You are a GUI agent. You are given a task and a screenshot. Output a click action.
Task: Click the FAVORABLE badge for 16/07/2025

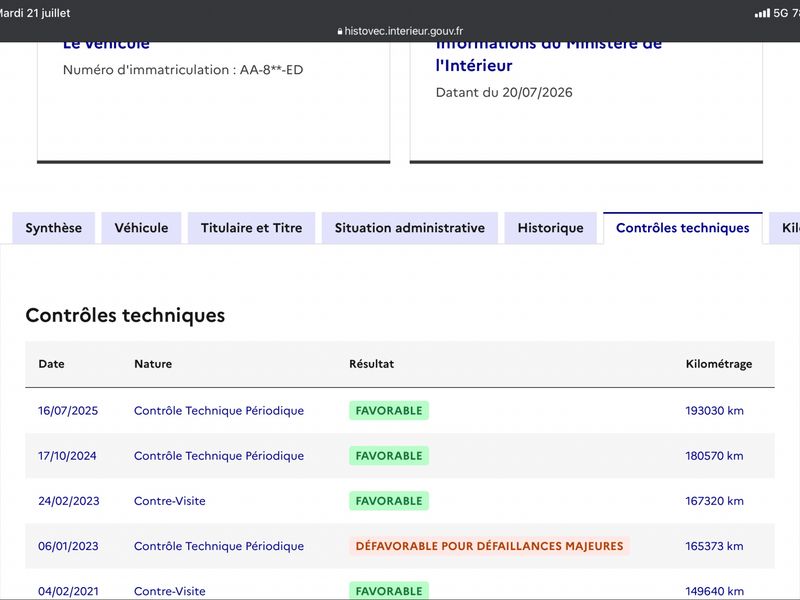tap(389, 411)
